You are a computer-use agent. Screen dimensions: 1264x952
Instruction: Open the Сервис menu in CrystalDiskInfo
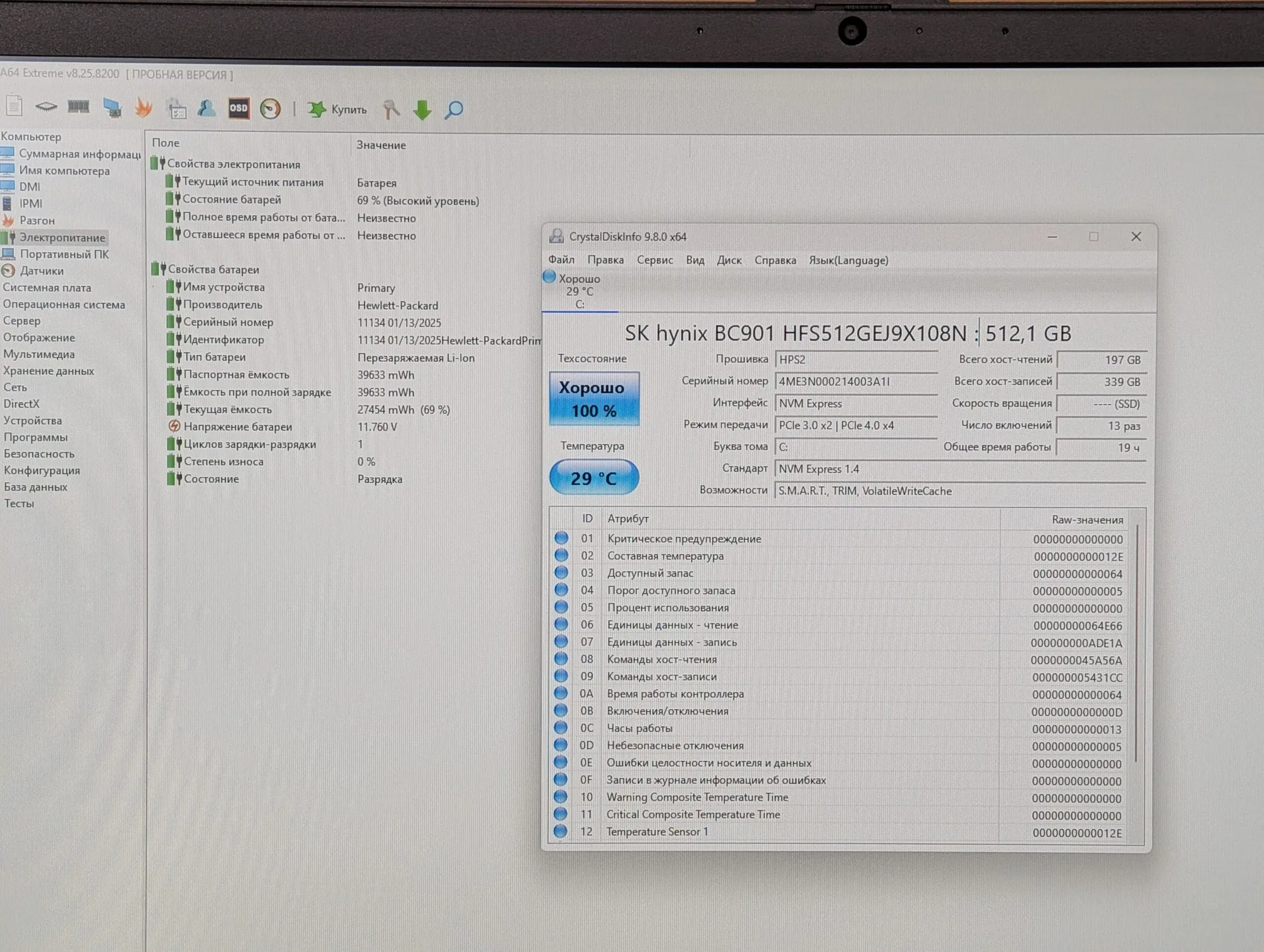[655, 260]
